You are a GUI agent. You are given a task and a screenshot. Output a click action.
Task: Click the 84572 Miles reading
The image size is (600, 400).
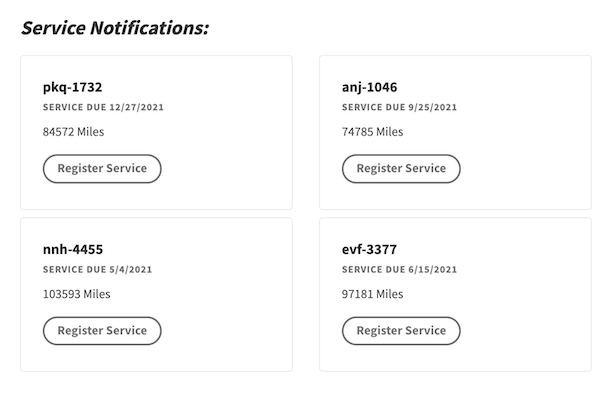(x=73, y=131)
